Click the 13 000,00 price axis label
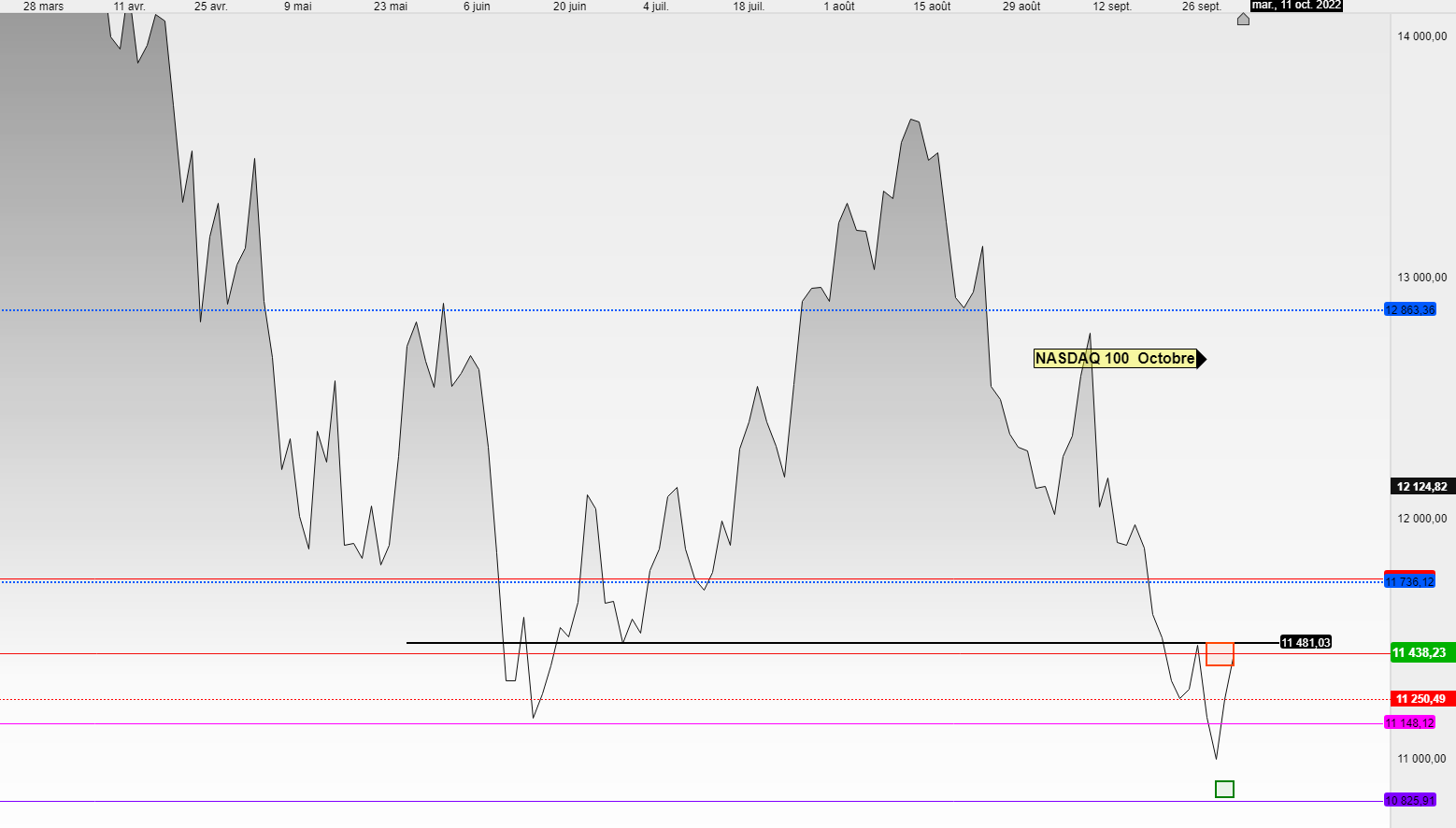 pyautogui.click(x=1422, y=278)
